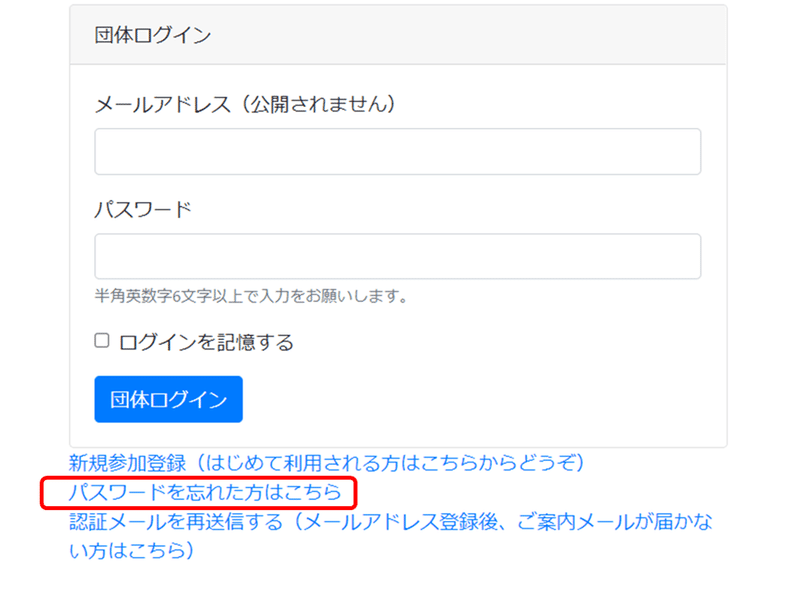Click the メールアドレス(公開されません) label
The image size is (800, 606).
point(245,104)
